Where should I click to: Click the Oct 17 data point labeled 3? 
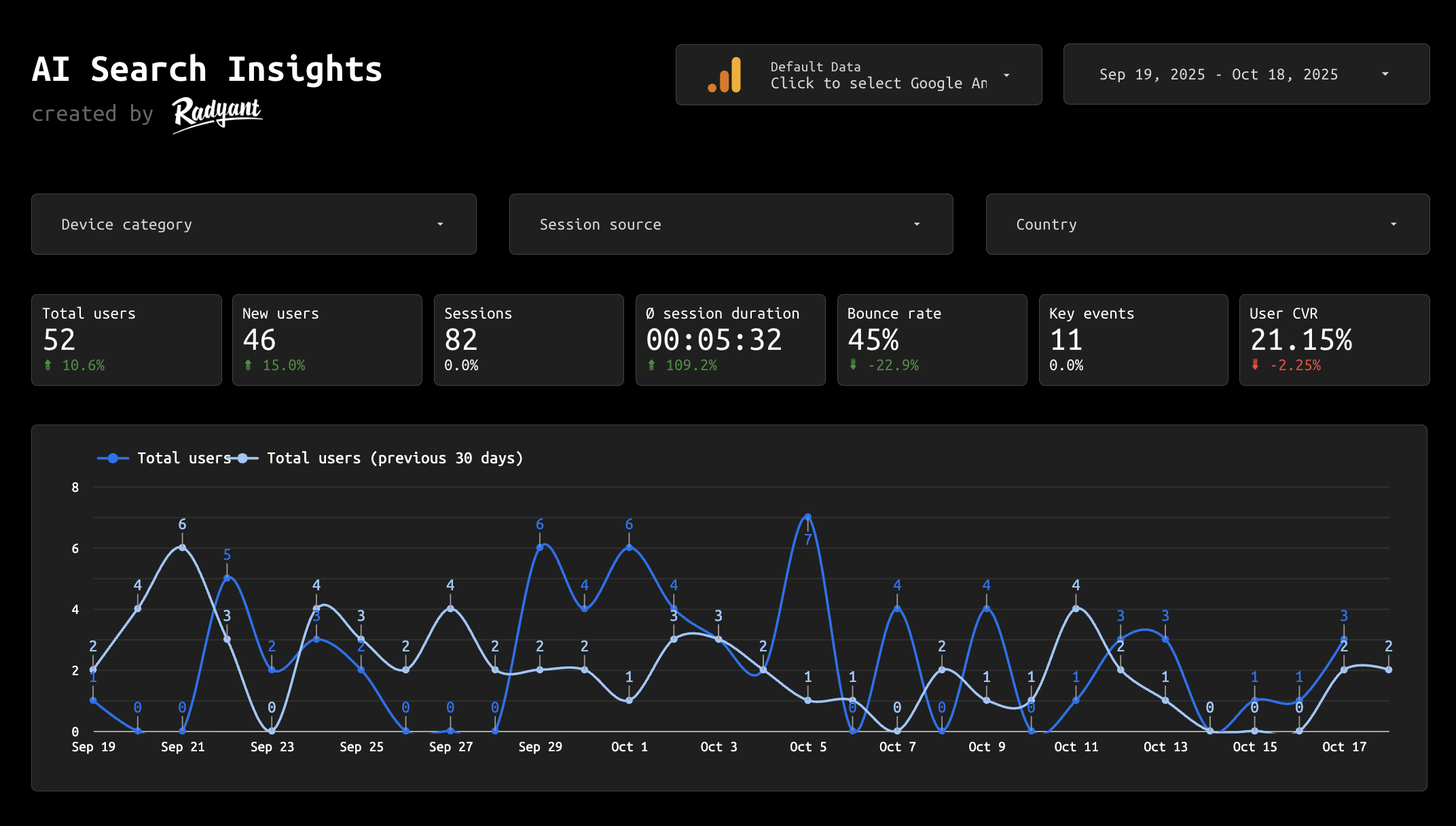pos(1344,639)
